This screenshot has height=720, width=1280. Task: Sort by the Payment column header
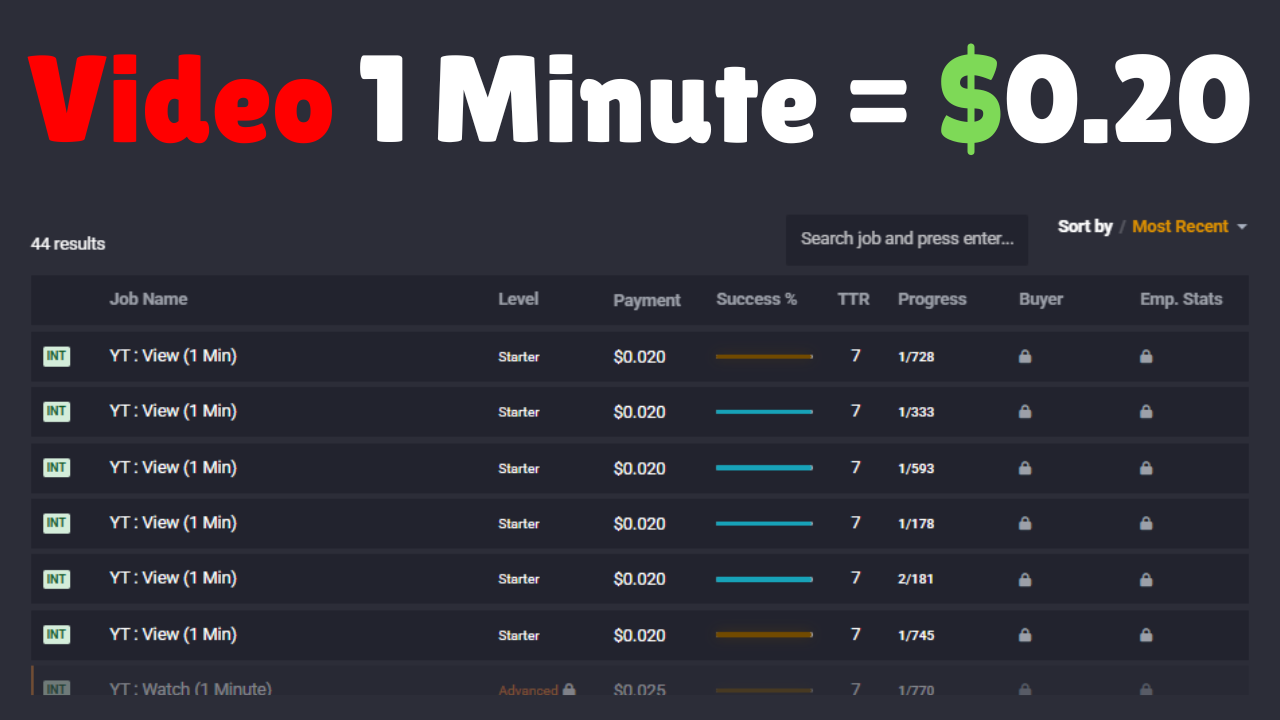(647, 300)
